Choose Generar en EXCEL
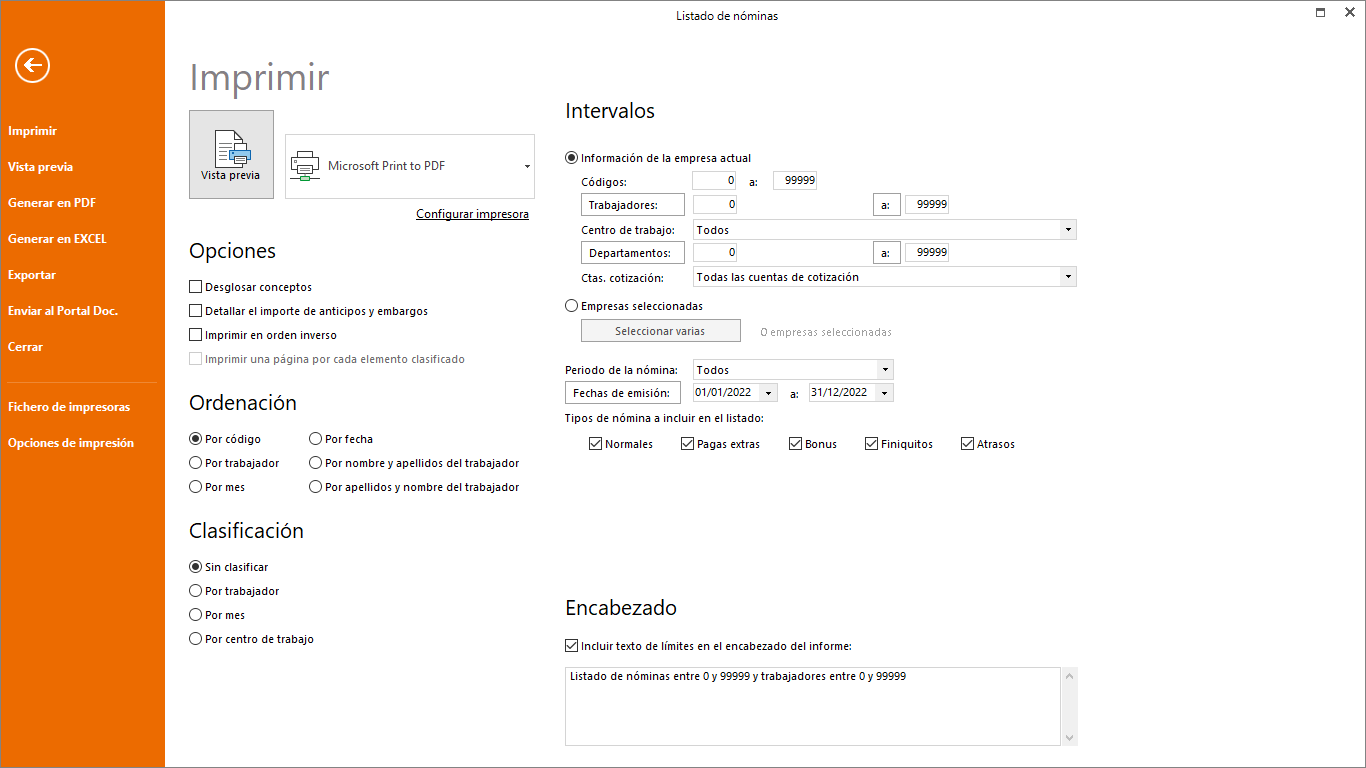Screen dimensions: 1366x768 click(x=57, y=239)
